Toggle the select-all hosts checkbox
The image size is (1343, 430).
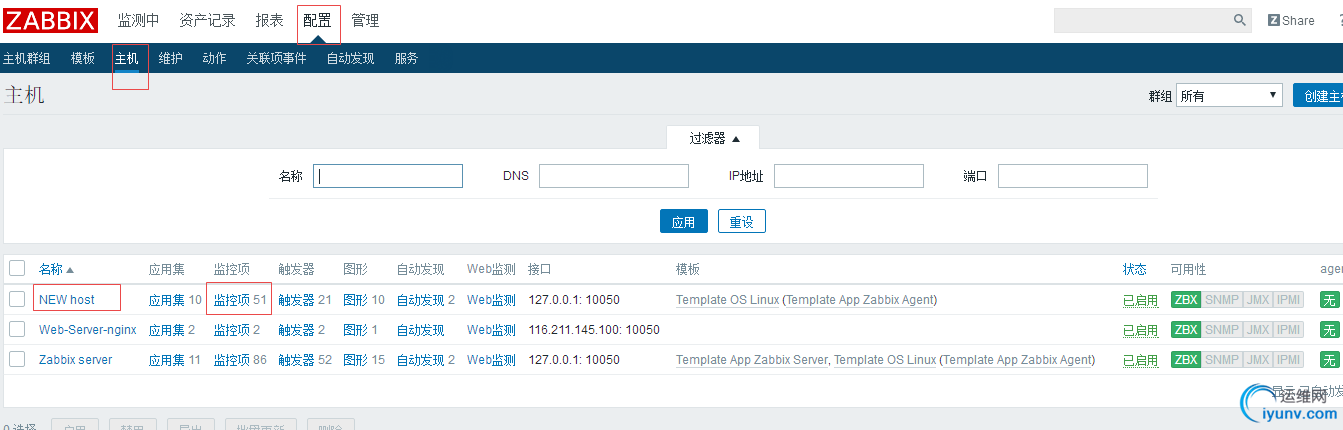click(x=17, y=268)
